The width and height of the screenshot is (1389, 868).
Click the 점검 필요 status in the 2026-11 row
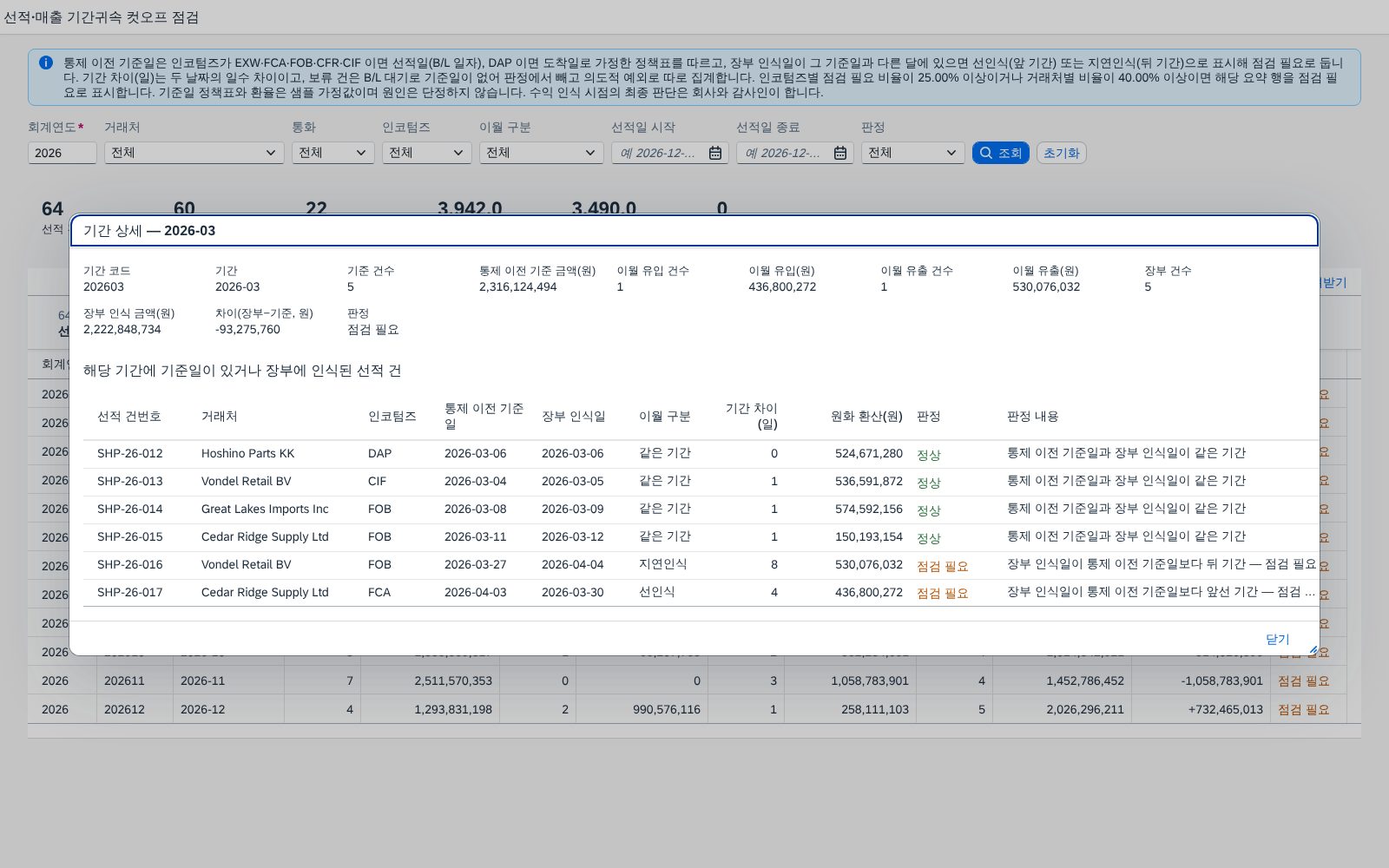tap(1304, 681)
